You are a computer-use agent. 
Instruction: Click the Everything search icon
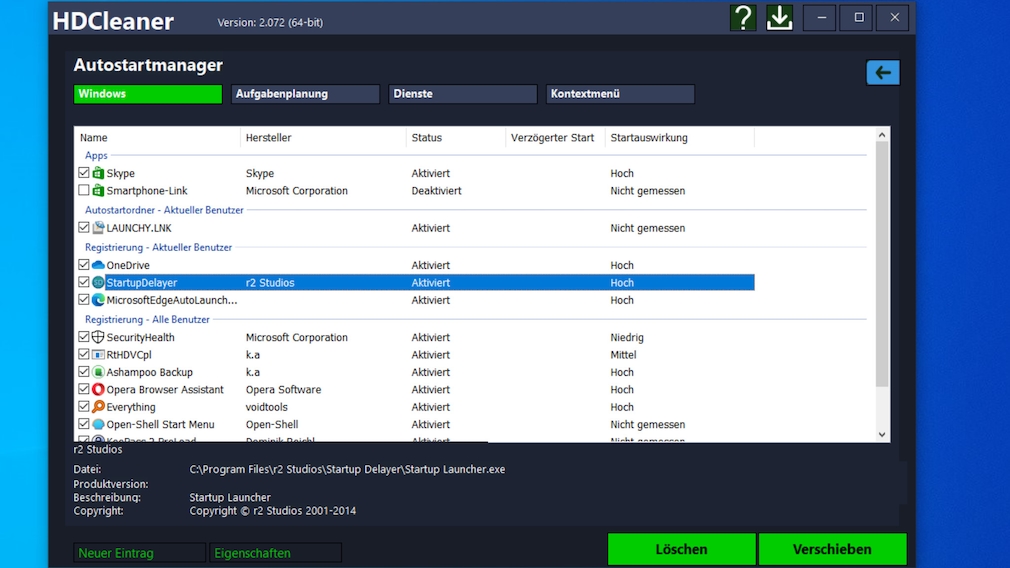tap(98, 406)
